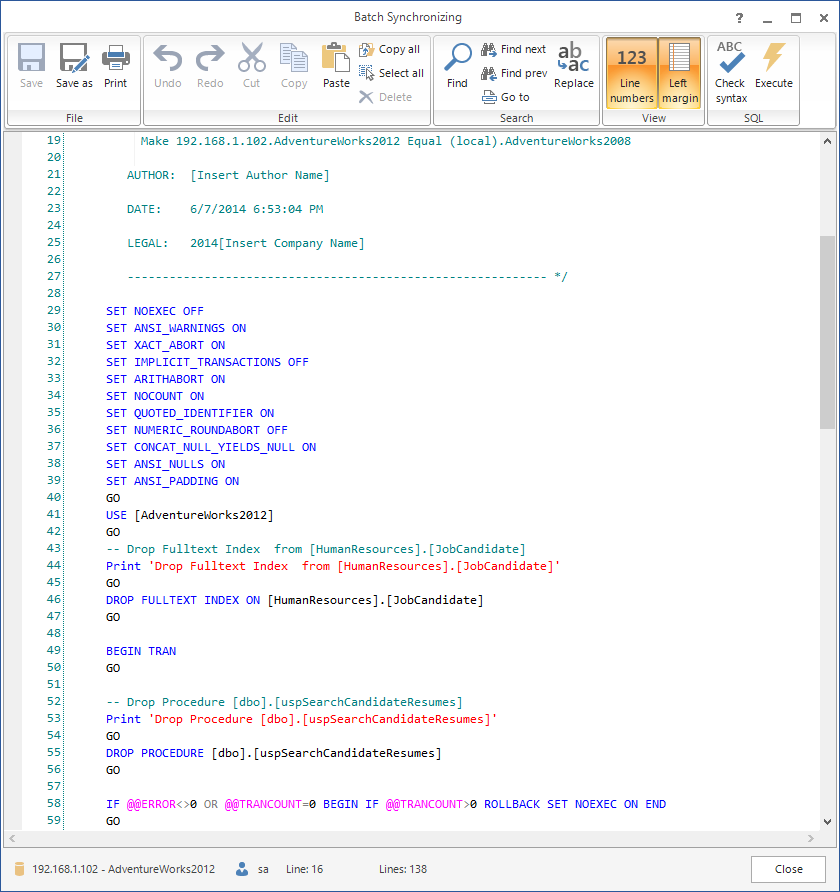Click Find prev
The image size is (840, 892).
pos(514,73)
